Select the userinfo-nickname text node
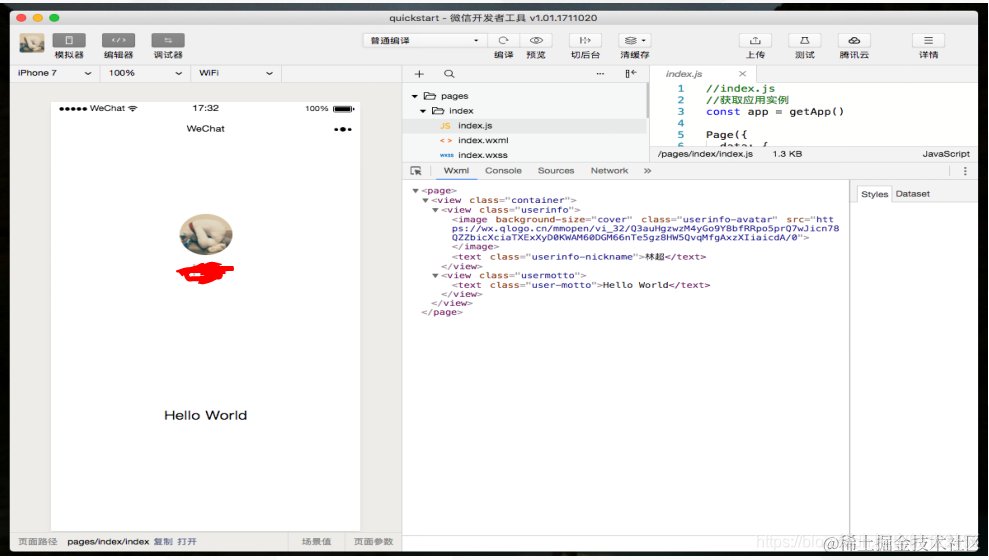 578,257
